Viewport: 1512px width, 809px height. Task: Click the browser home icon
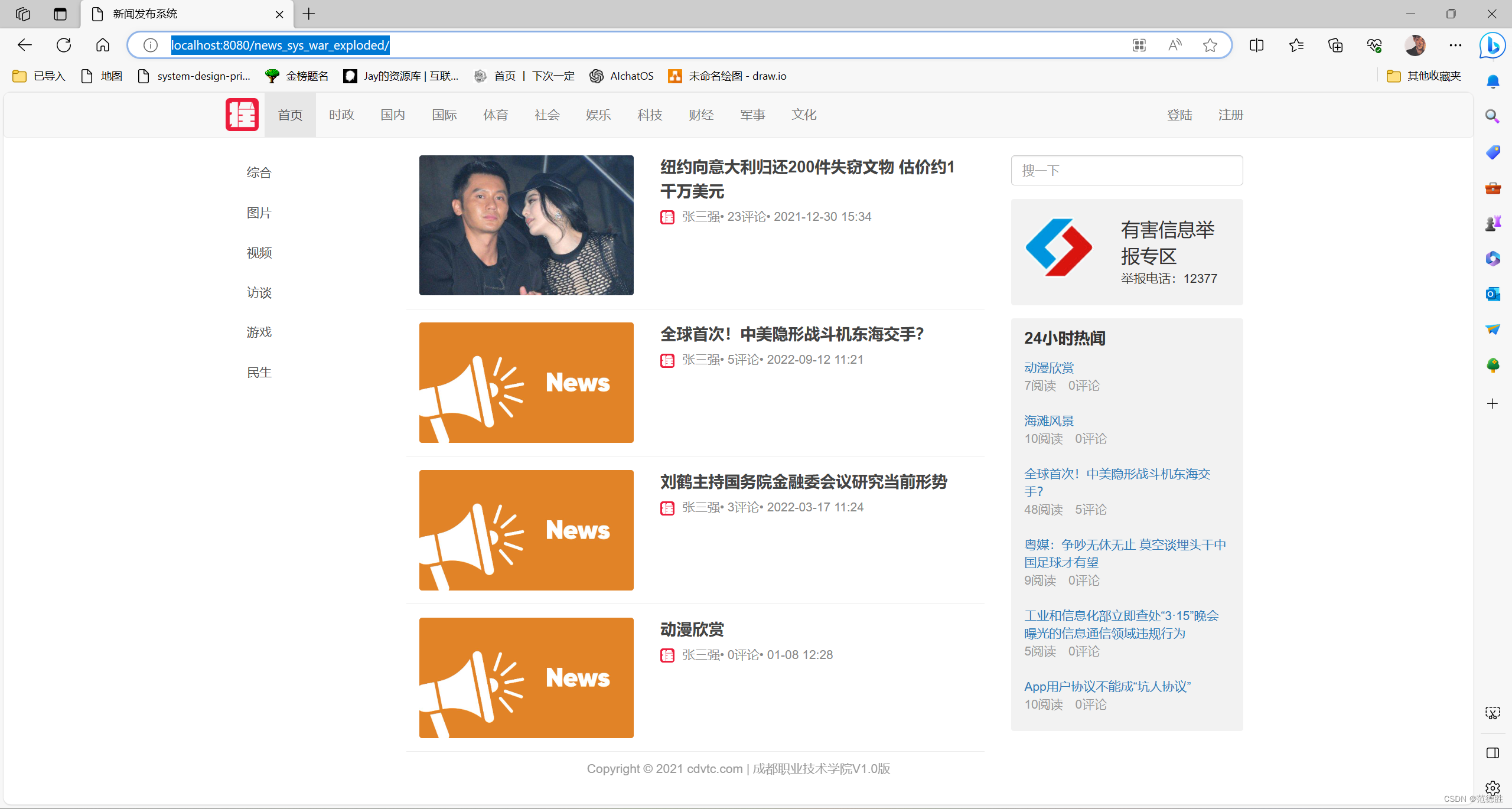[x=102, y=45]
